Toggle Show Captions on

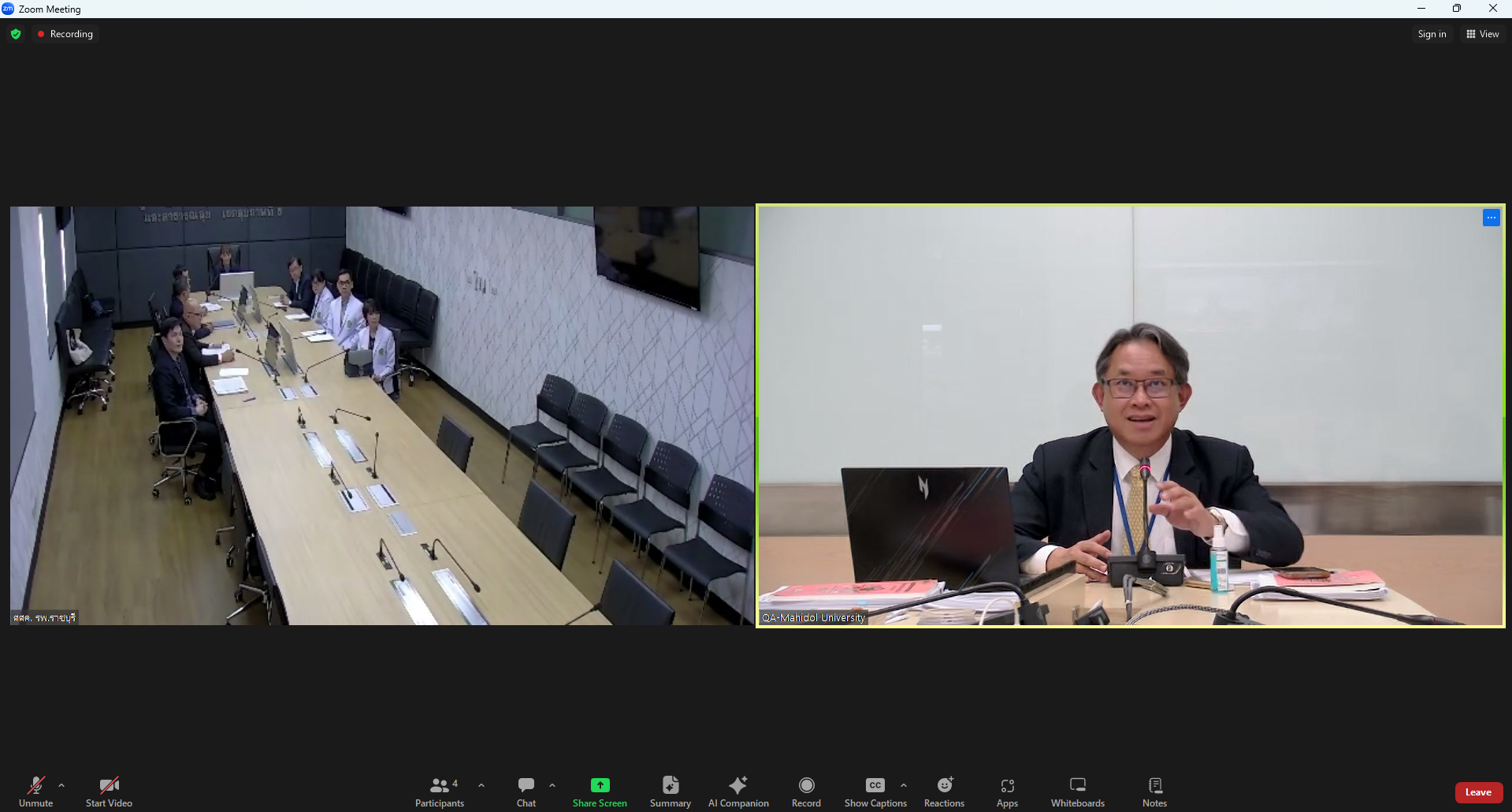875,791
